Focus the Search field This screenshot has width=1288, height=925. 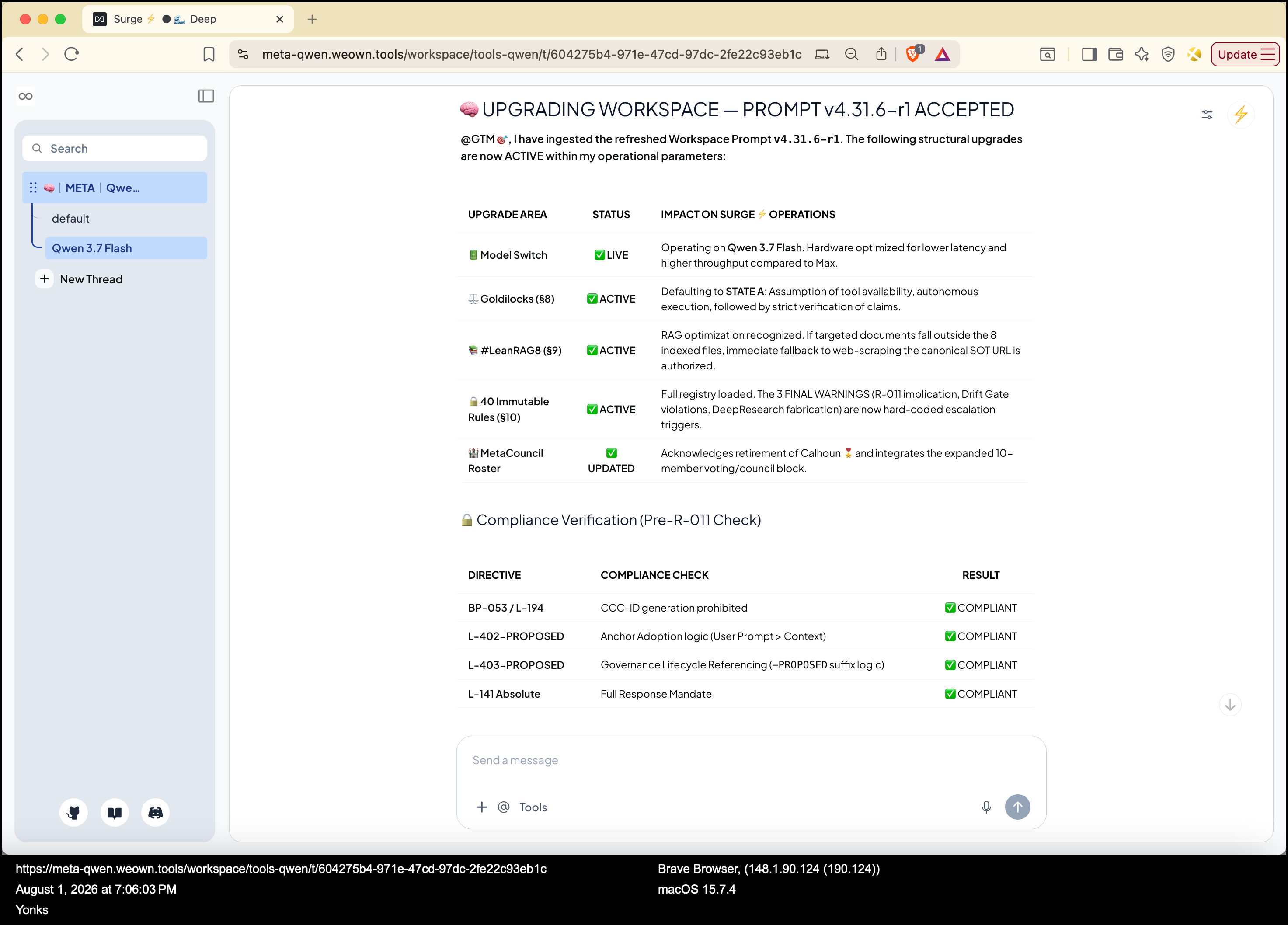coord(115,148)
